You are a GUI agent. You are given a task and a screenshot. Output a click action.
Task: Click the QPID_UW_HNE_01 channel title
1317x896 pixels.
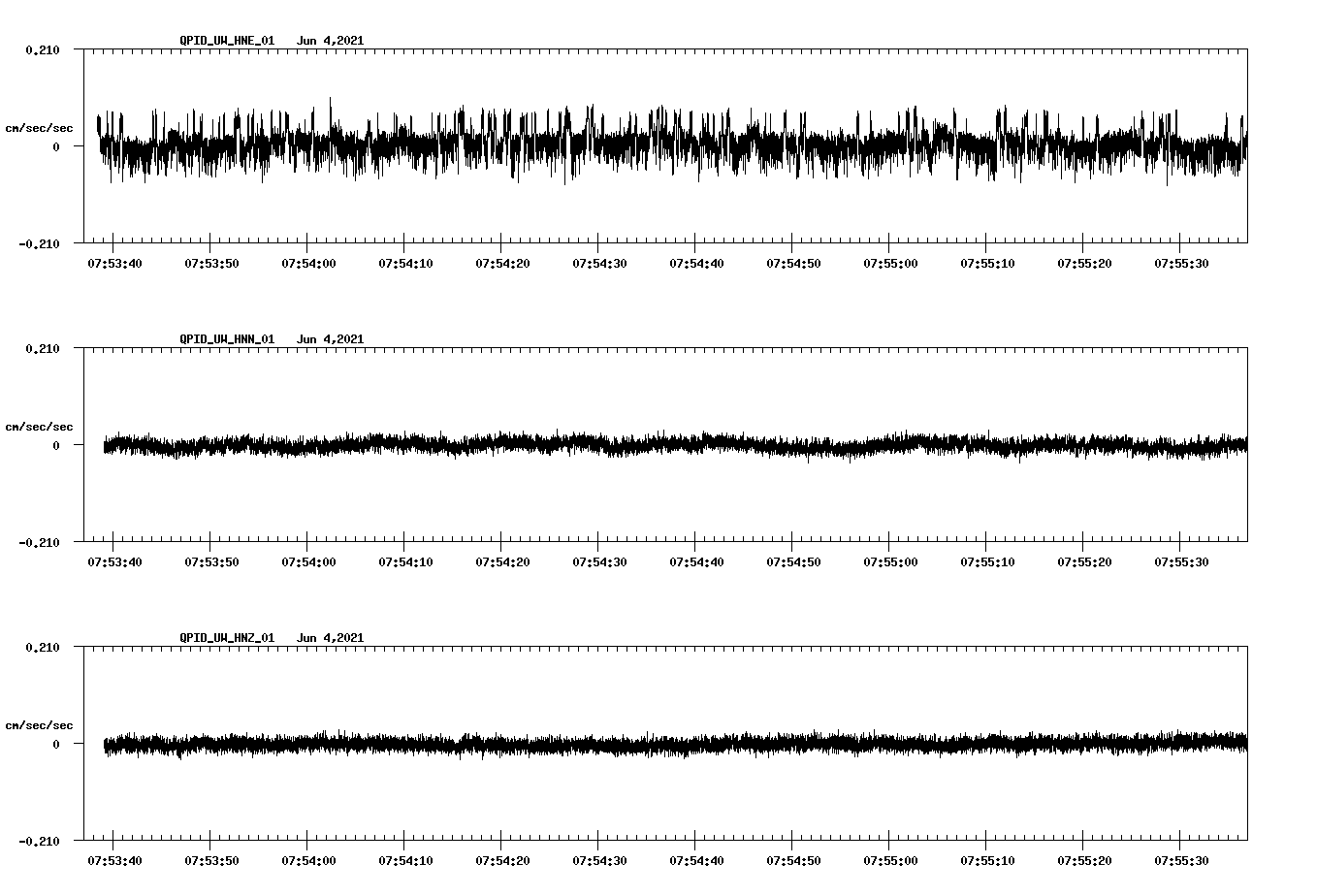click(227, 41)
